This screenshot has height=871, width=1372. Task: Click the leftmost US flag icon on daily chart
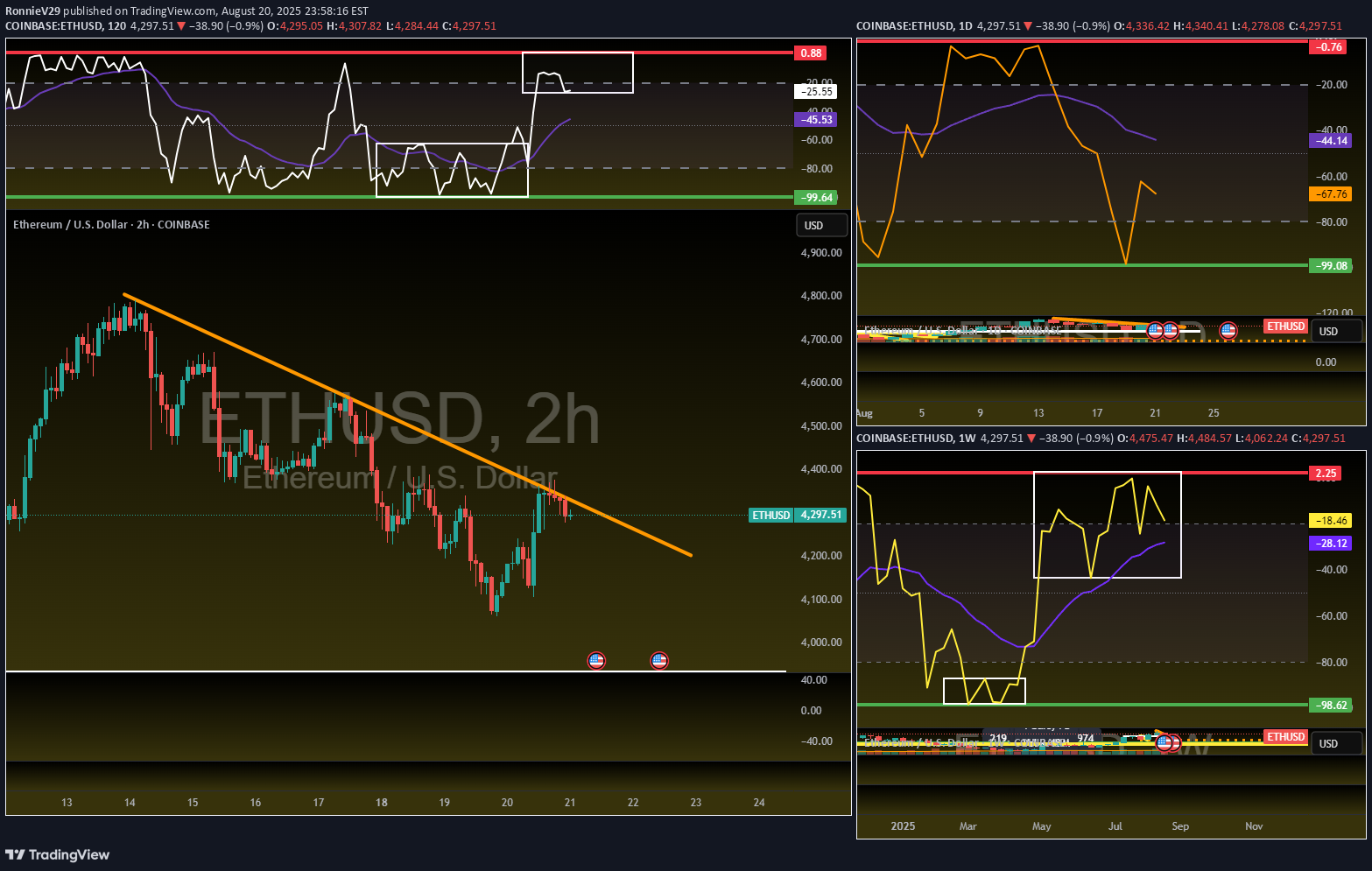click(1155, 331)
